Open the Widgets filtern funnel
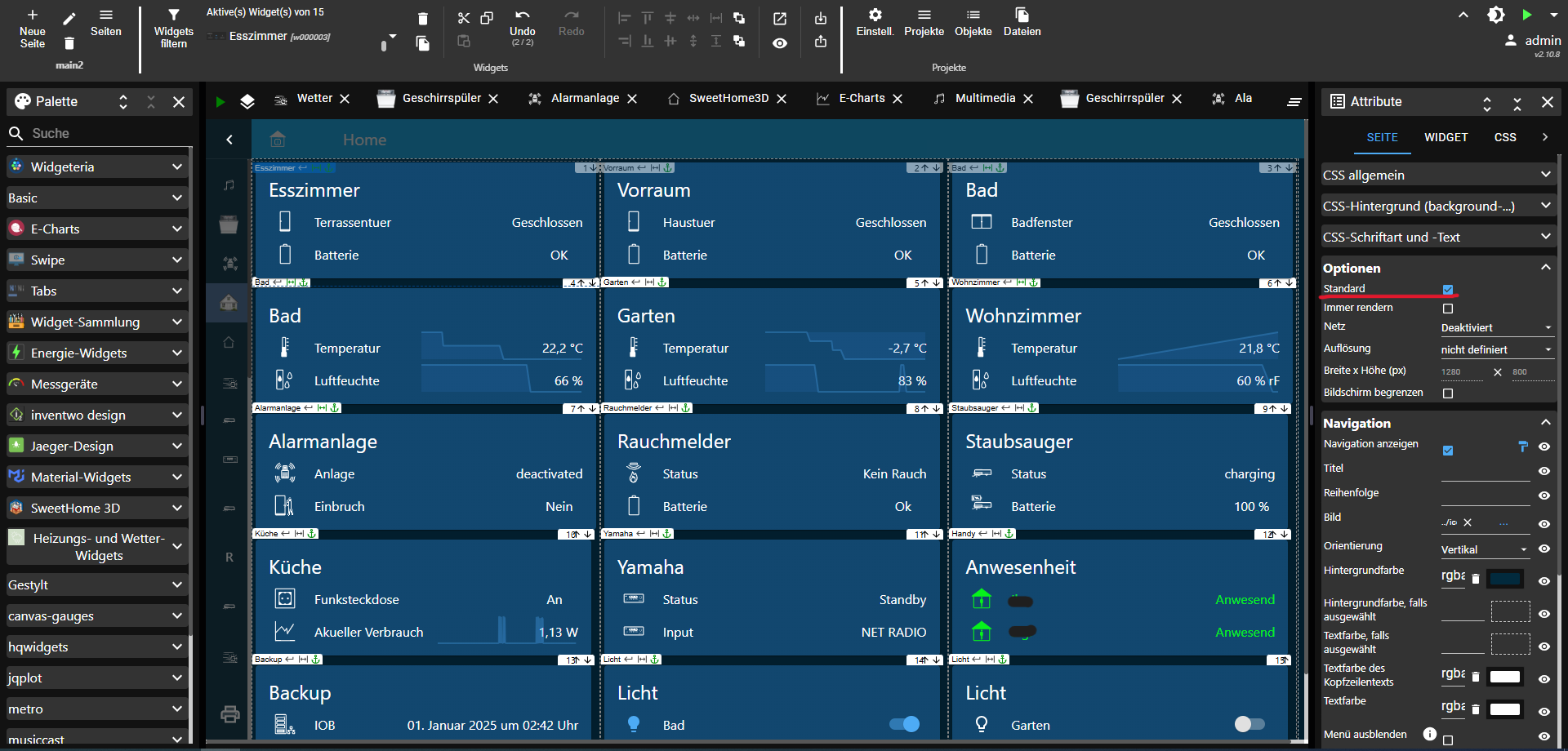The width and height of the screenshot is (1568, 751). 173,29
